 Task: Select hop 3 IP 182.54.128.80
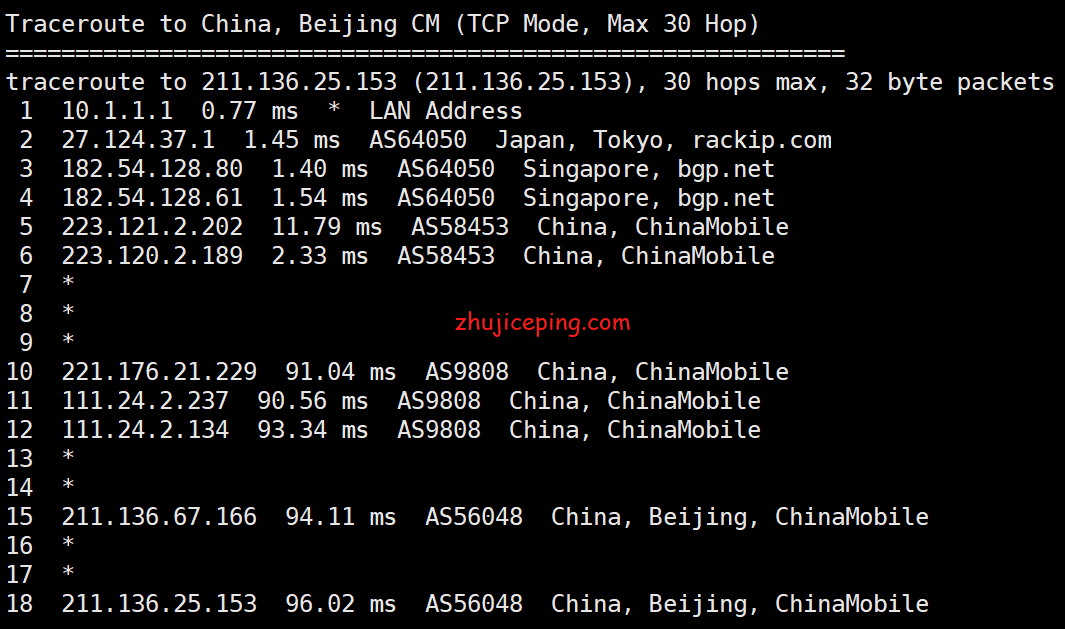pyautogui.click(x=152, y=169)
